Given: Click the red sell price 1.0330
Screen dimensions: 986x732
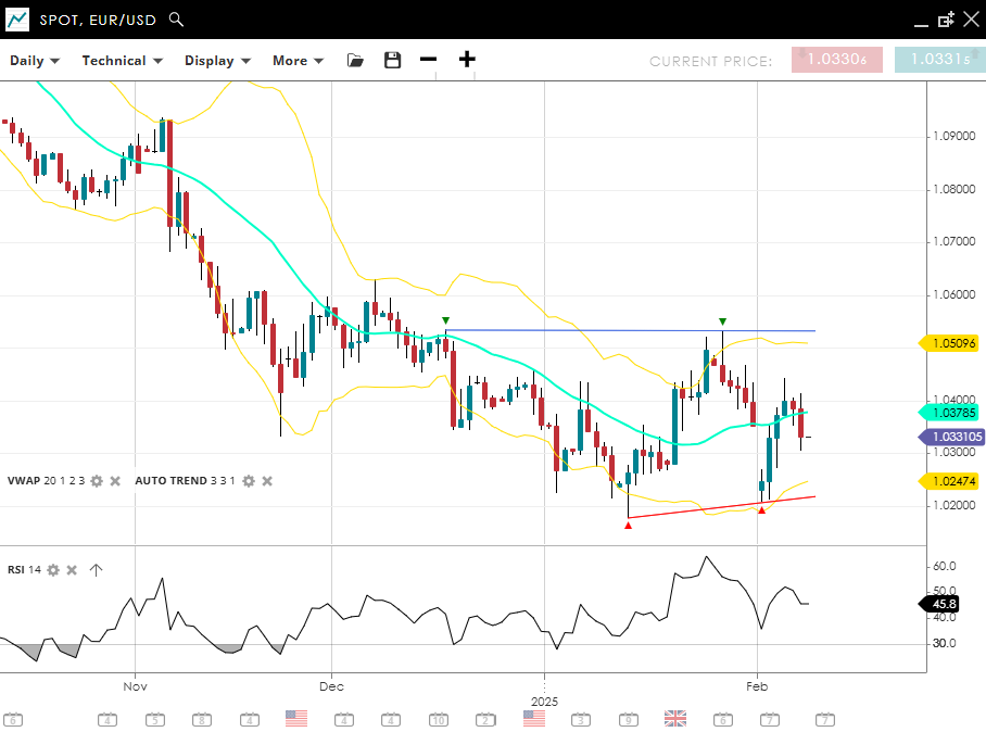Looking at the screenshot, I should 836,60.
